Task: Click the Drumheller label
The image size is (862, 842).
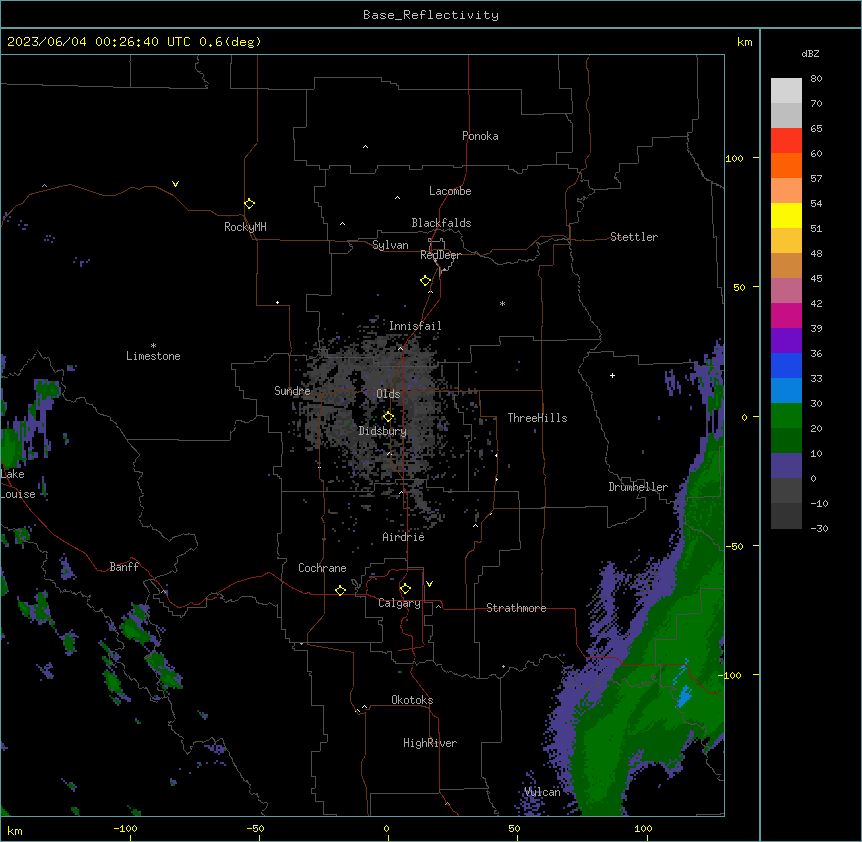Action: point(638,487)
